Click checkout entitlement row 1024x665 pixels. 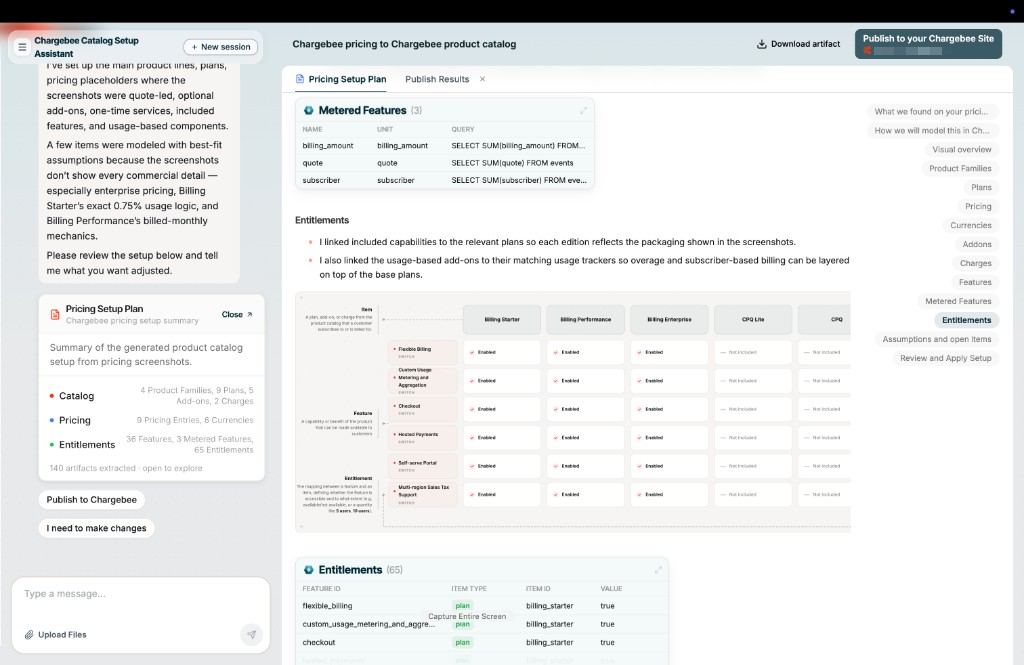click(x=482, y=642)
